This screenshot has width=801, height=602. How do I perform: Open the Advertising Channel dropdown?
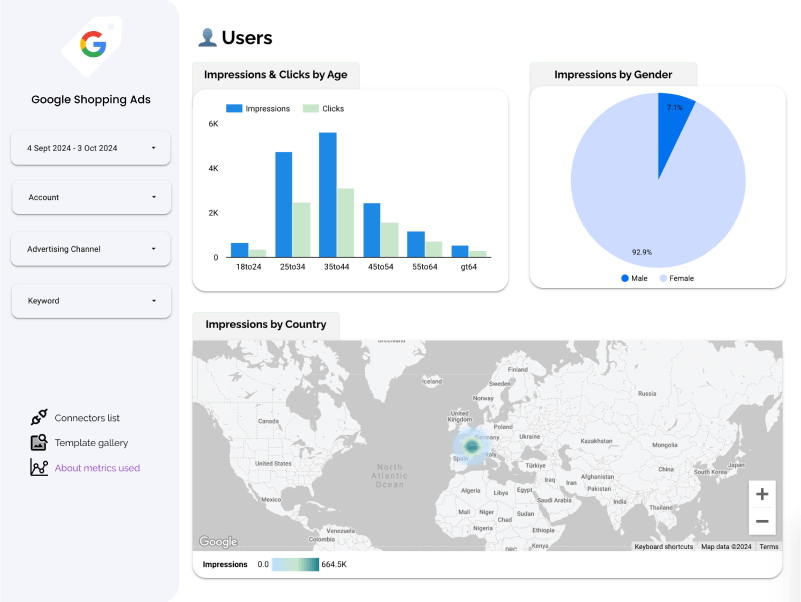coord(91,249)
